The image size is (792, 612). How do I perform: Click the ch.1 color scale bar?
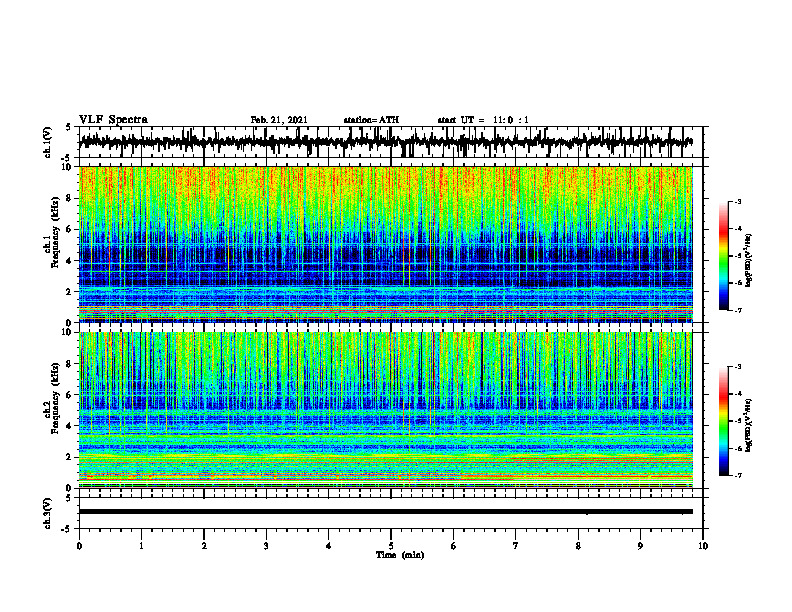(723, 256)
